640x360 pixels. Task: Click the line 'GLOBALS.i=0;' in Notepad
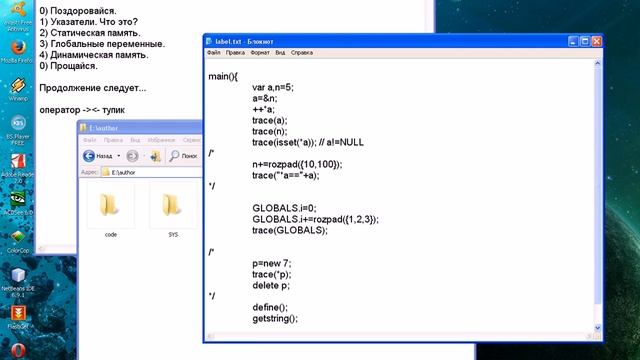284,208
